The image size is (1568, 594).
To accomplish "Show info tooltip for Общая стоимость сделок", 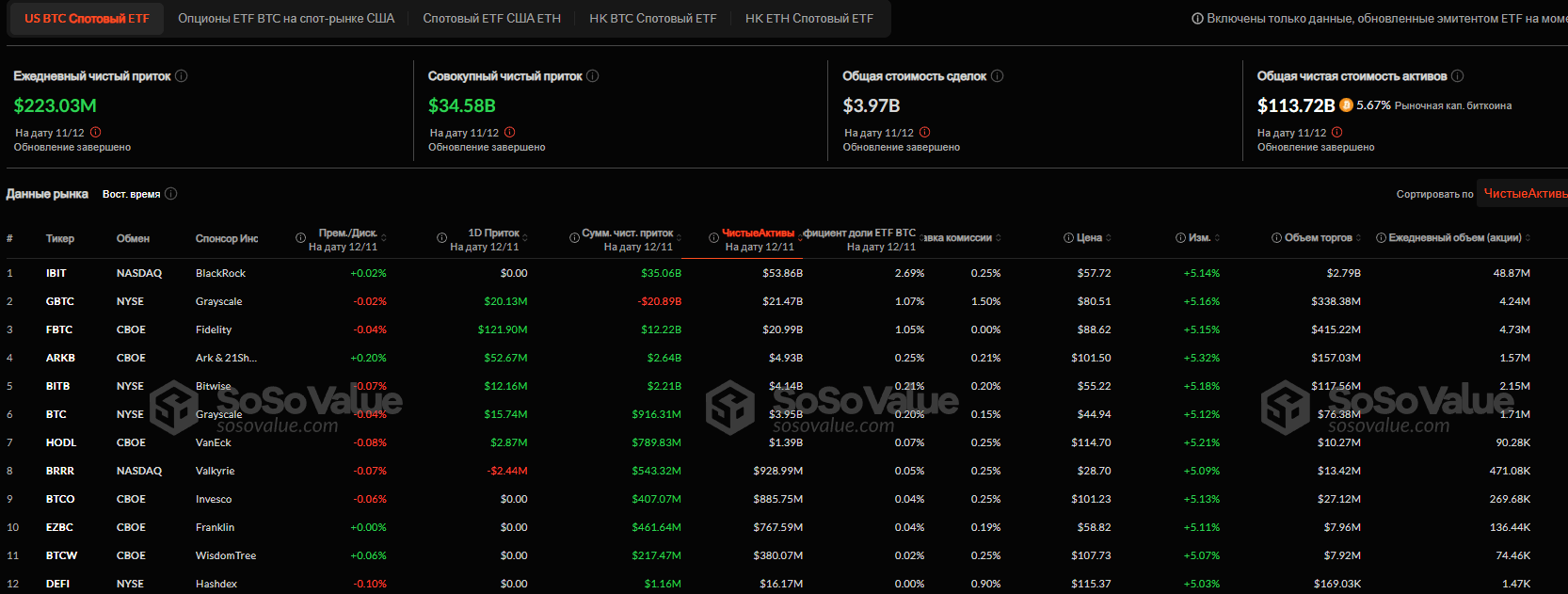I will (998, 76).
